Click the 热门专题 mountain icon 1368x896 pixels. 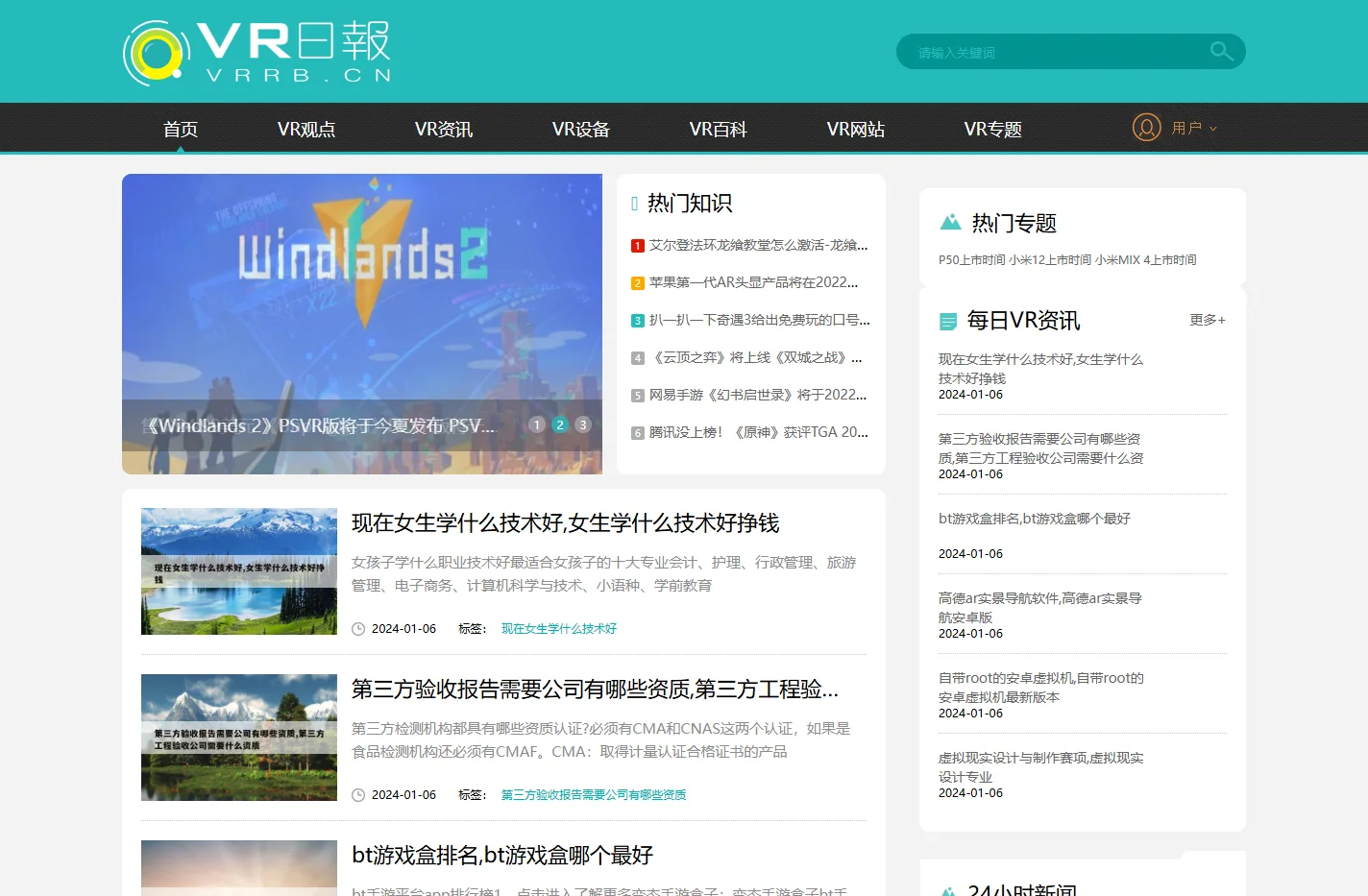[950, 222]
